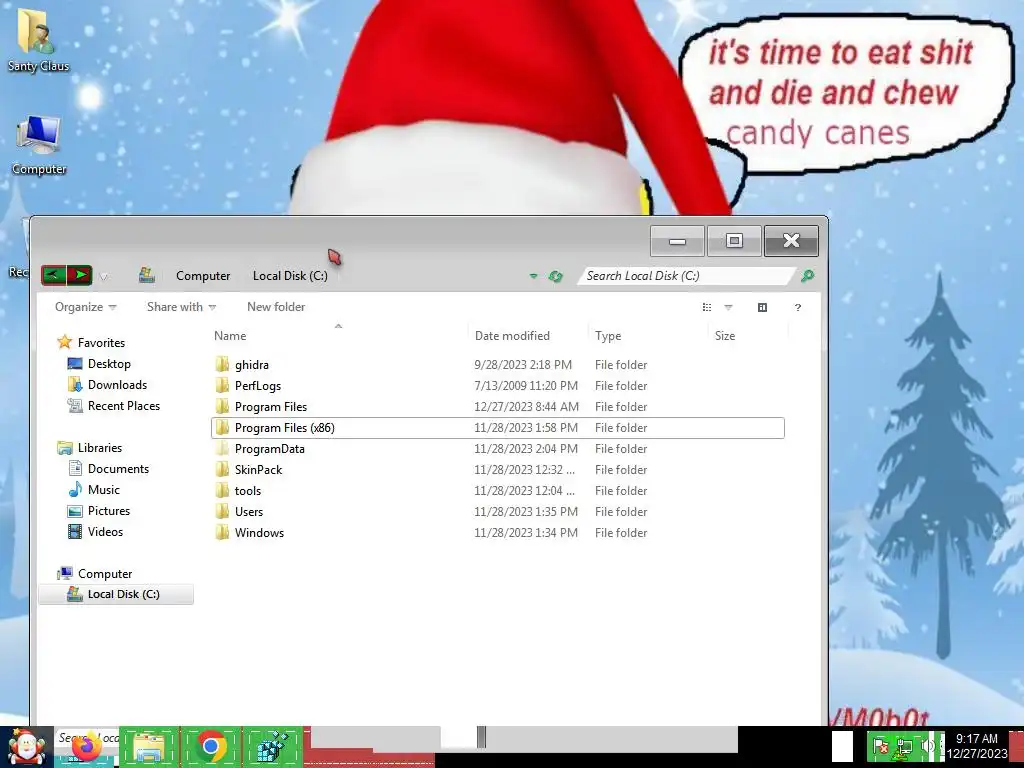Viewport: 1024px width, 768px height.
Task: Select the Program Files (x86) folder
Action: coord(498,428)
